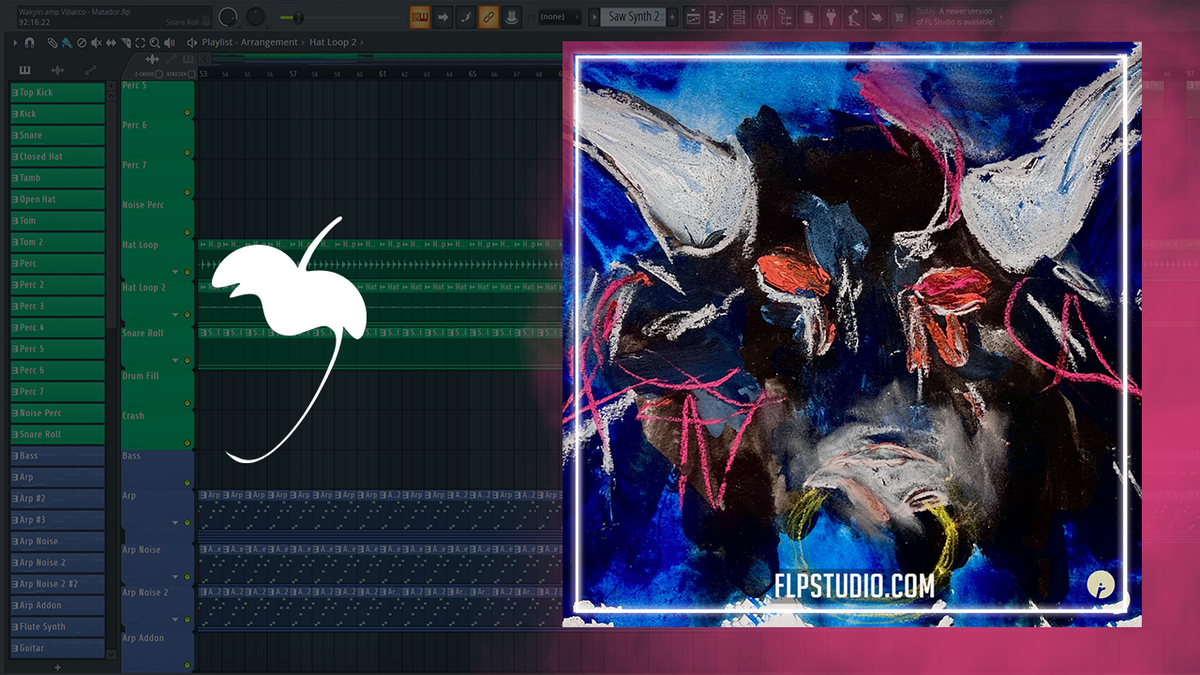
Task: Open the Channel Rack
Action: (739, 15)
